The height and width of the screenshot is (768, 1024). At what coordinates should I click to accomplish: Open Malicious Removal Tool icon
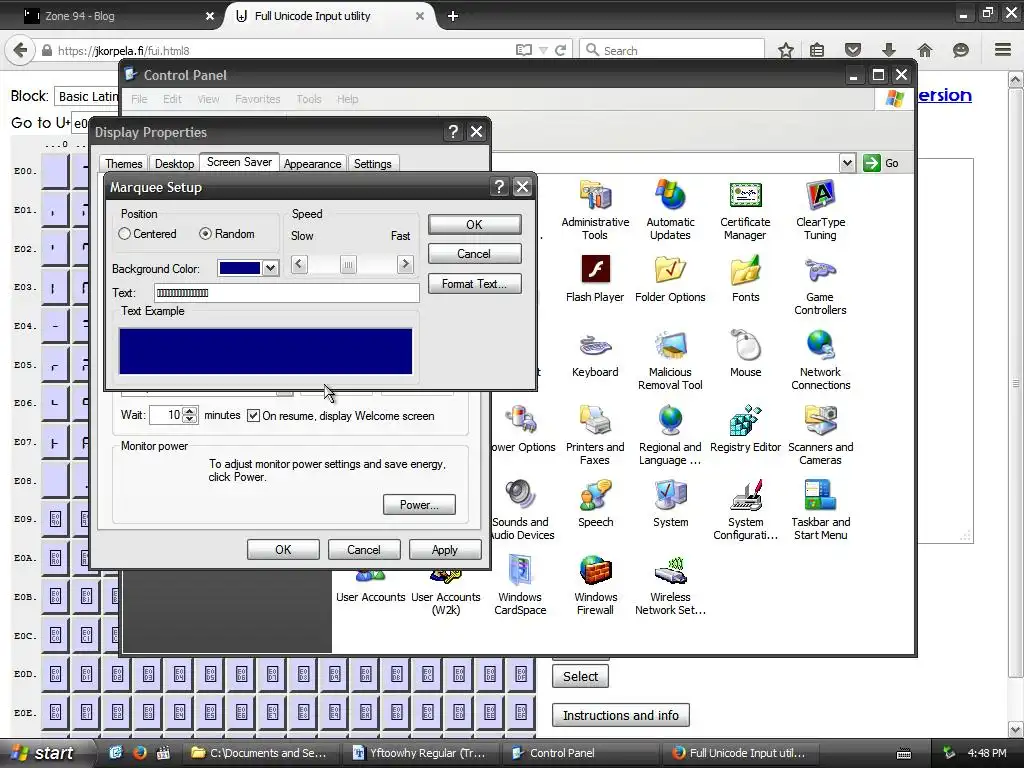click(670, 360)
